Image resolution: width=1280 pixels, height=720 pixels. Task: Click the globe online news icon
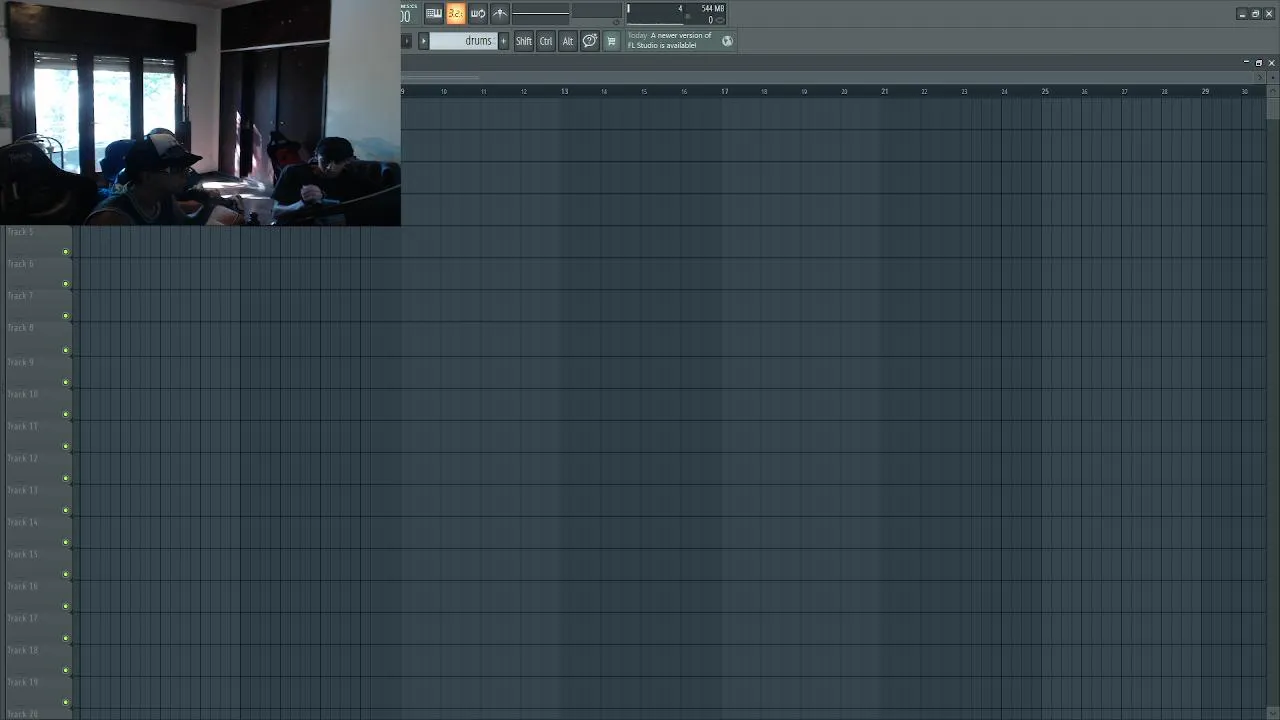click(727, 41)
